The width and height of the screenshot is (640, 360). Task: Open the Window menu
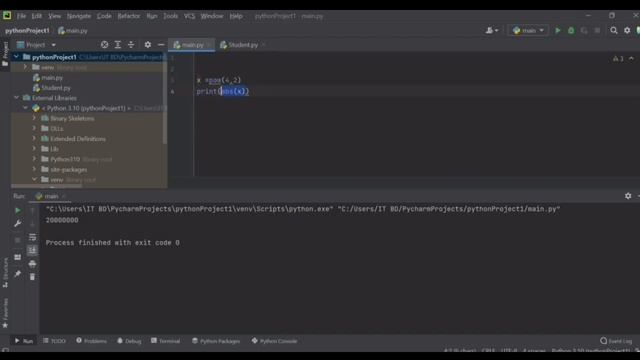[212, 16]
